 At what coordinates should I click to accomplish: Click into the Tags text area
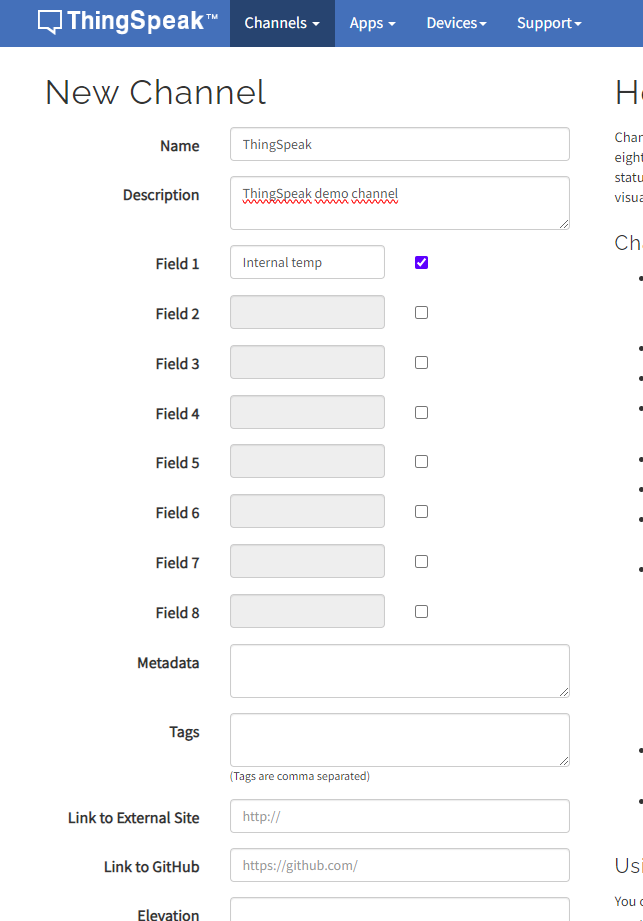pos(400,740)
